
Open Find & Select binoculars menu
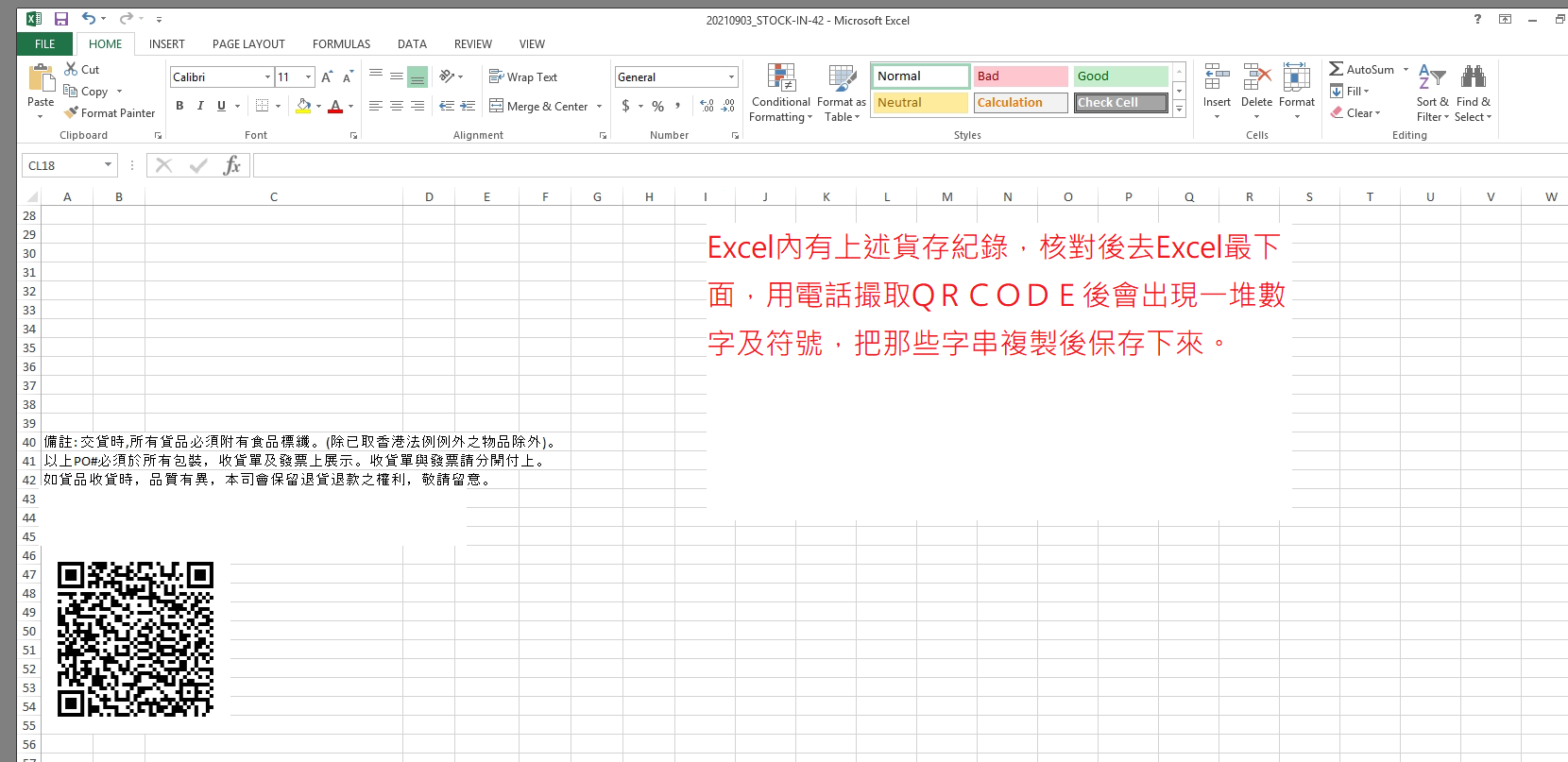coord(1474,93)
